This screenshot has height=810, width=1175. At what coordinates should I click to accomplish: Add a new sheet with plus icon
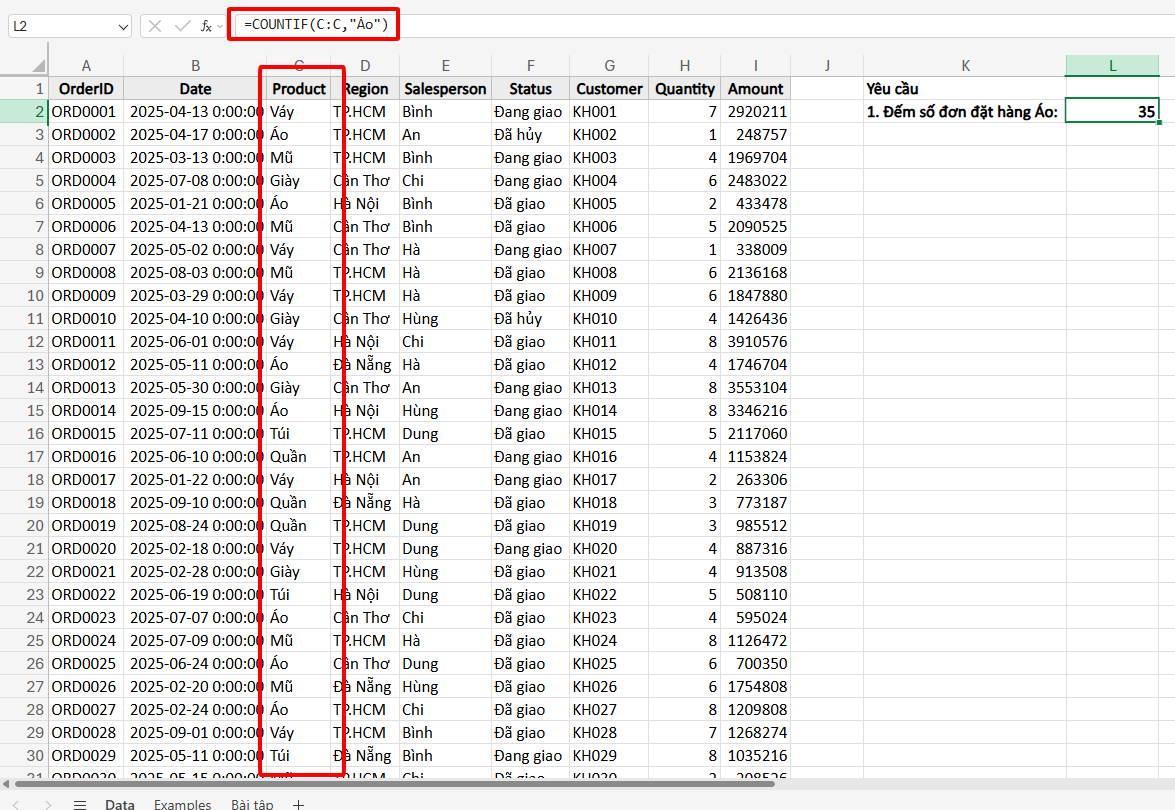(x=298, y=804)
